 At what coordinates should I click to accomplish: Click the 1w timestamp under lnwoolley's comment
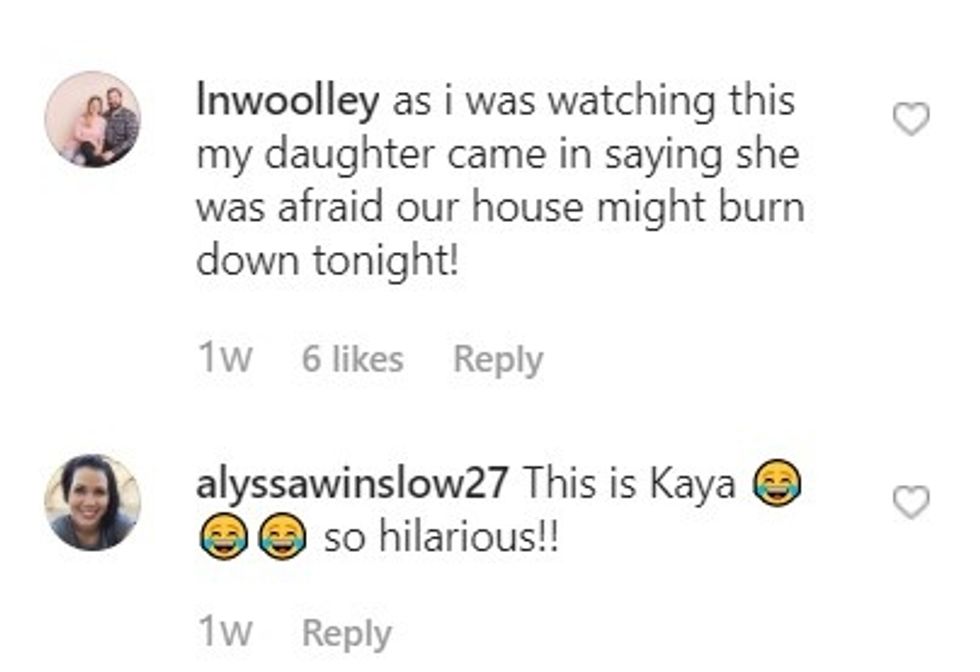pos(225,358)
